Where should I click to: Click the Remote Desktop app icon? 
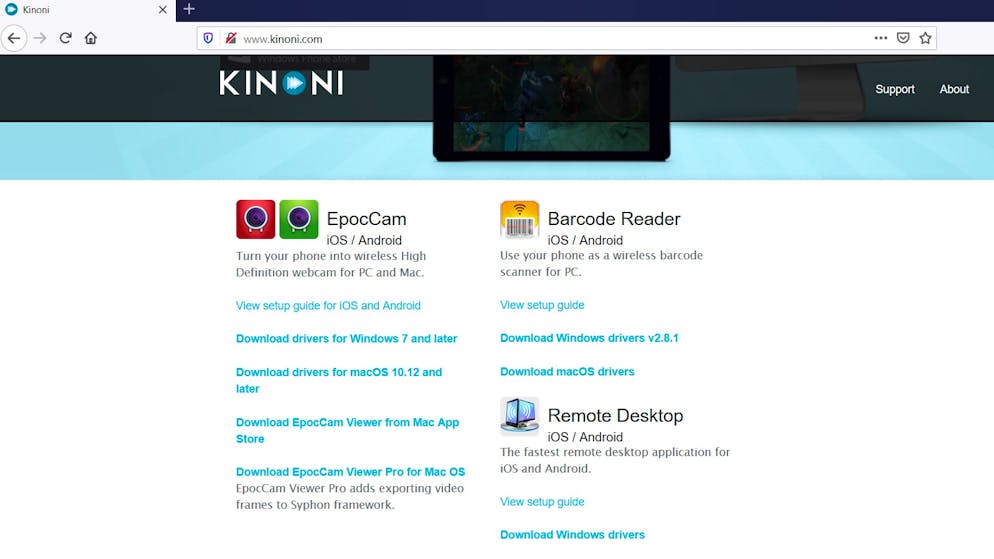[519, 416]
